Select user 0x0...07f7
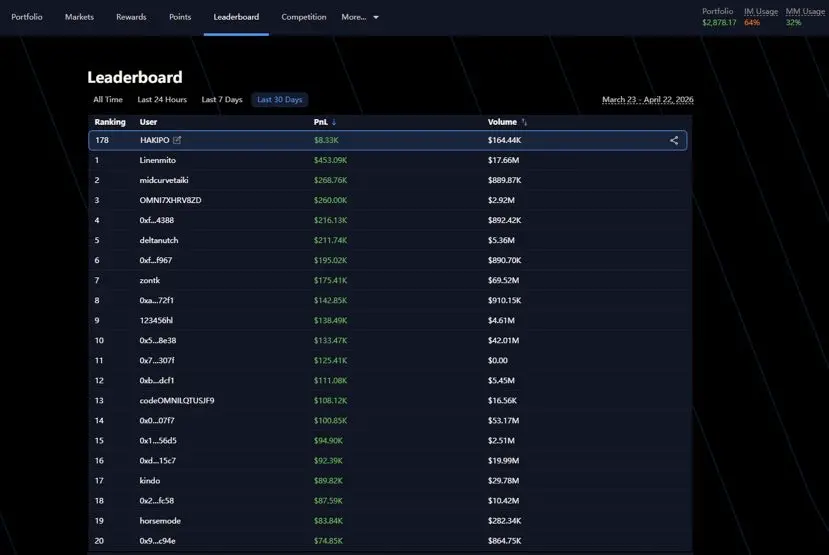This screenshot has width=829, height=555. [x=156, y=421]
